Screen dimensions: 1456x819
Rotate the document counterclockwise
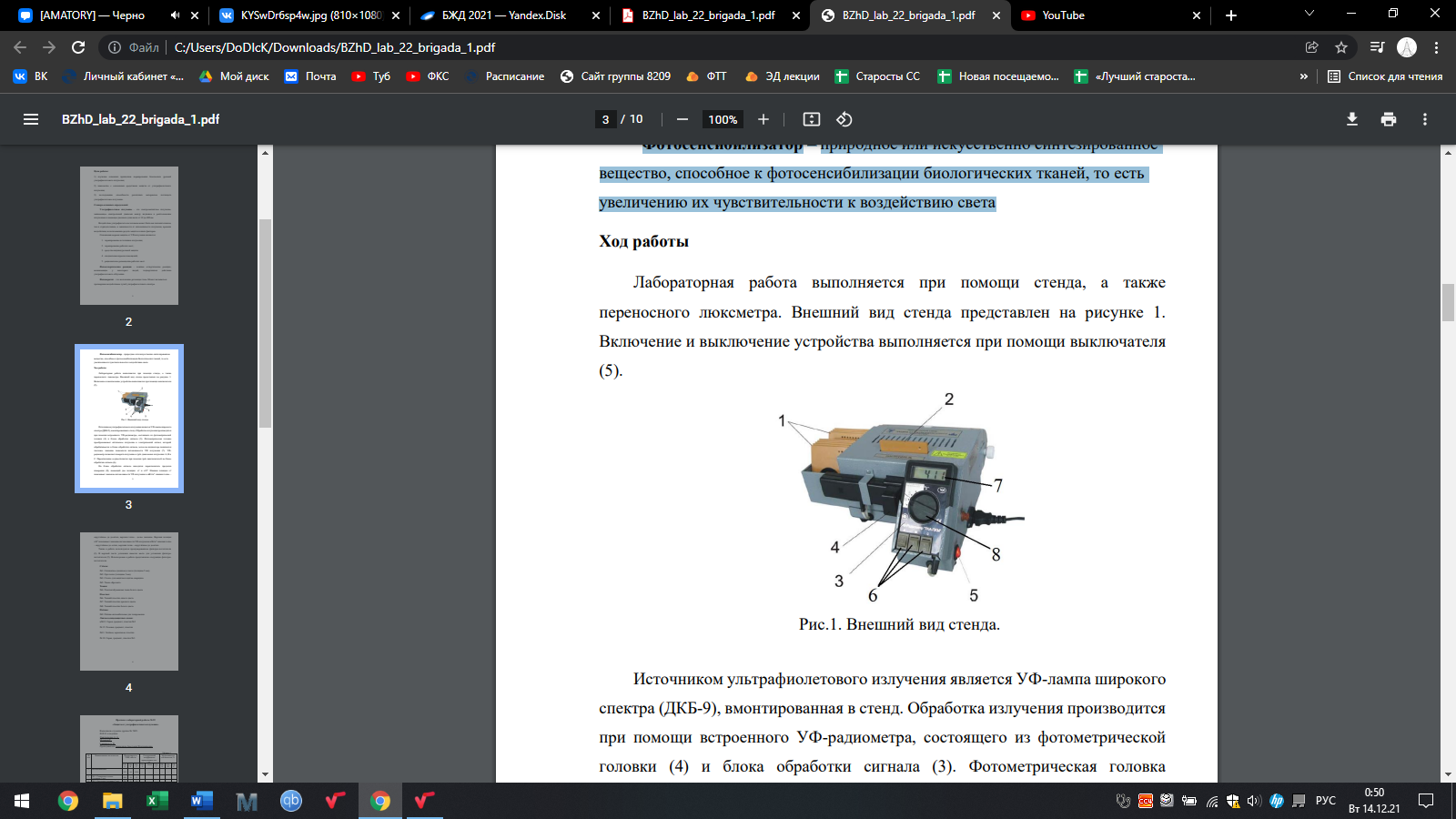tap(844, 119)
